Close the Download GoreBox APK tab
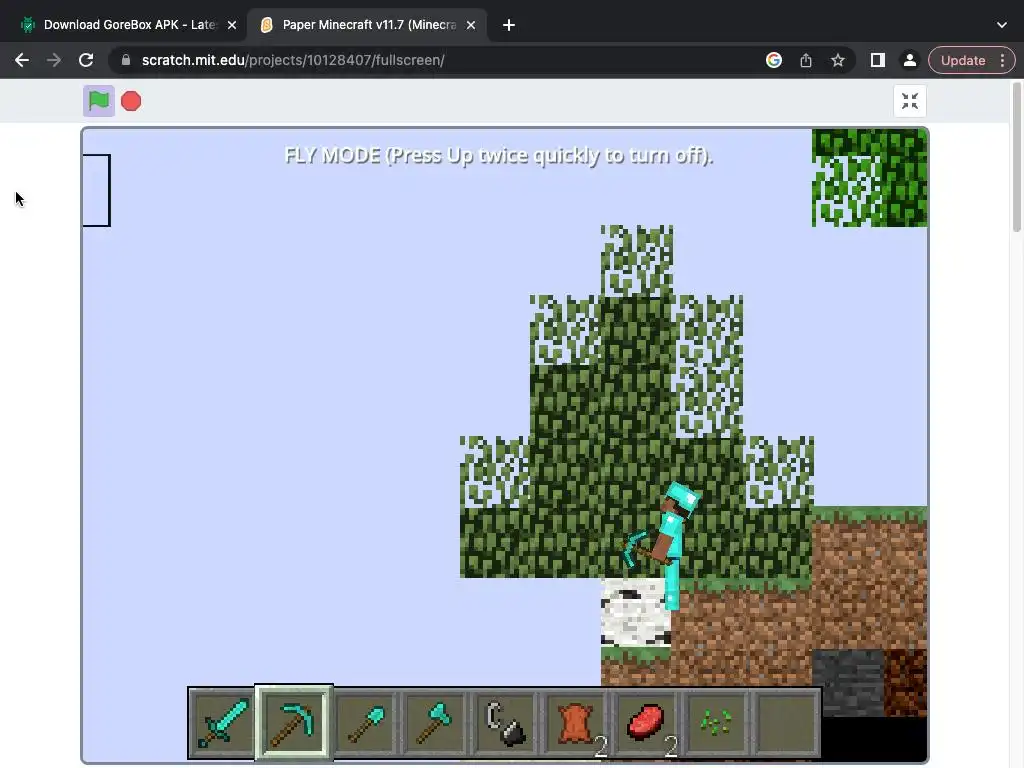 232,25
